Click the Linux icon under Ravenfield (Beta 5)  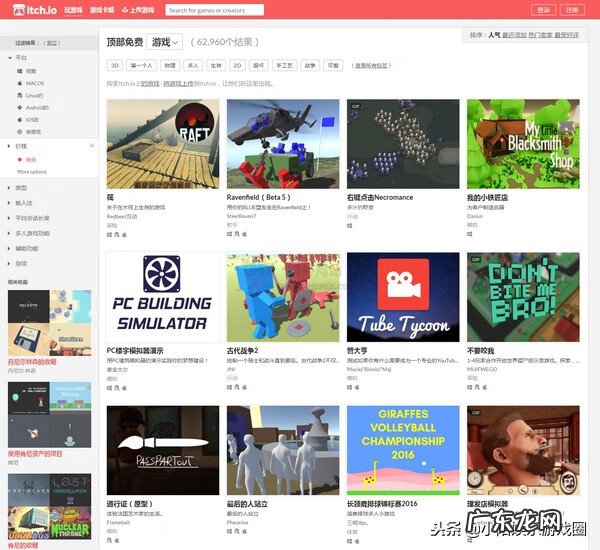(237, 234)
